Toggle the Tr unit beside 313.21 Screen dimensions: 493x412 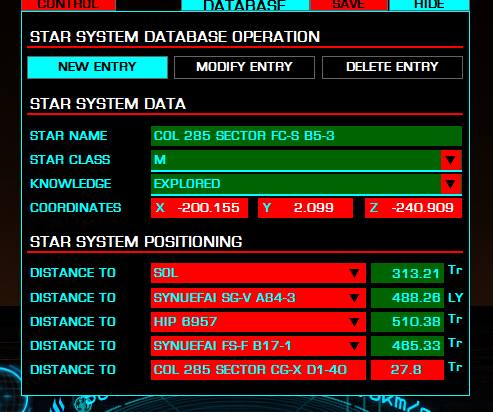[455, 270]
